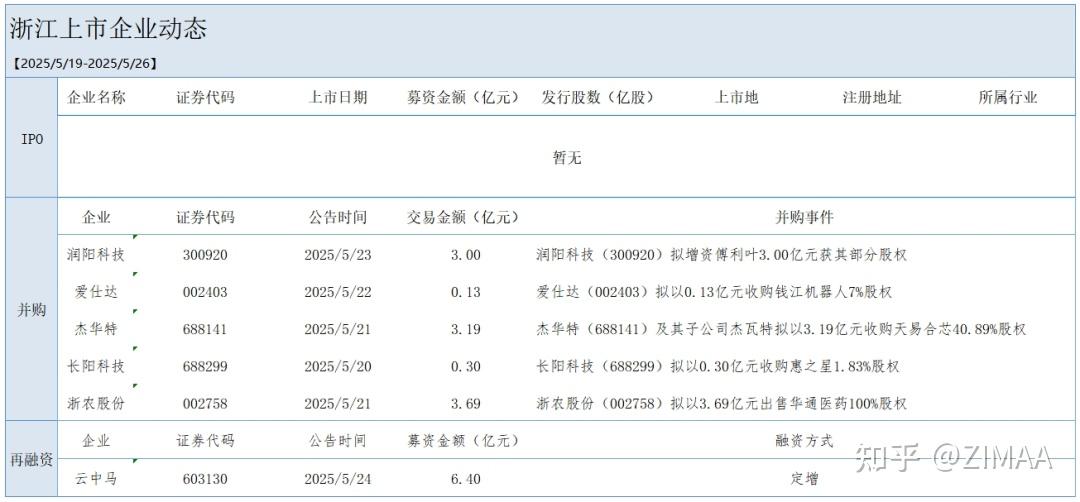Viewport: 1080px width, 502px height.
Task: Click the 定增 financing method cell
Action: 803,479
